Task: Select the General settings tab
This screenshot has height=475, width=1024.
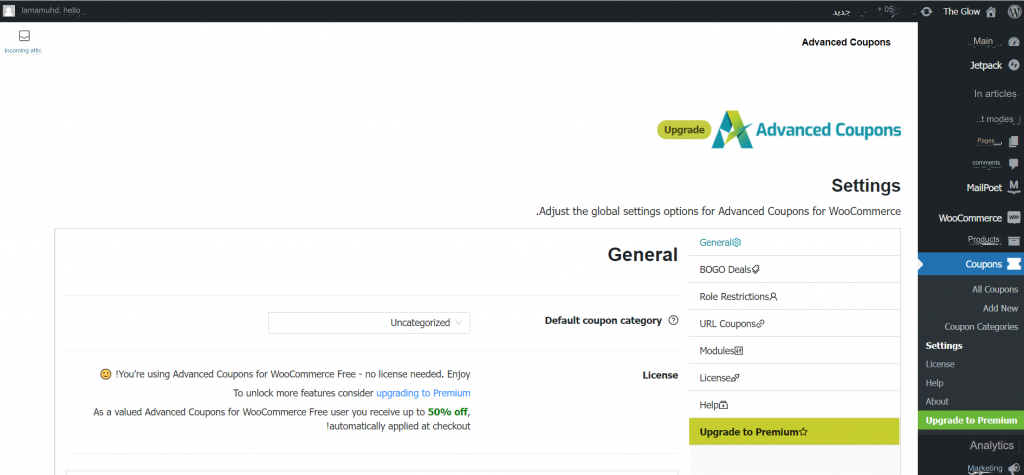Action: pos(794,242)
